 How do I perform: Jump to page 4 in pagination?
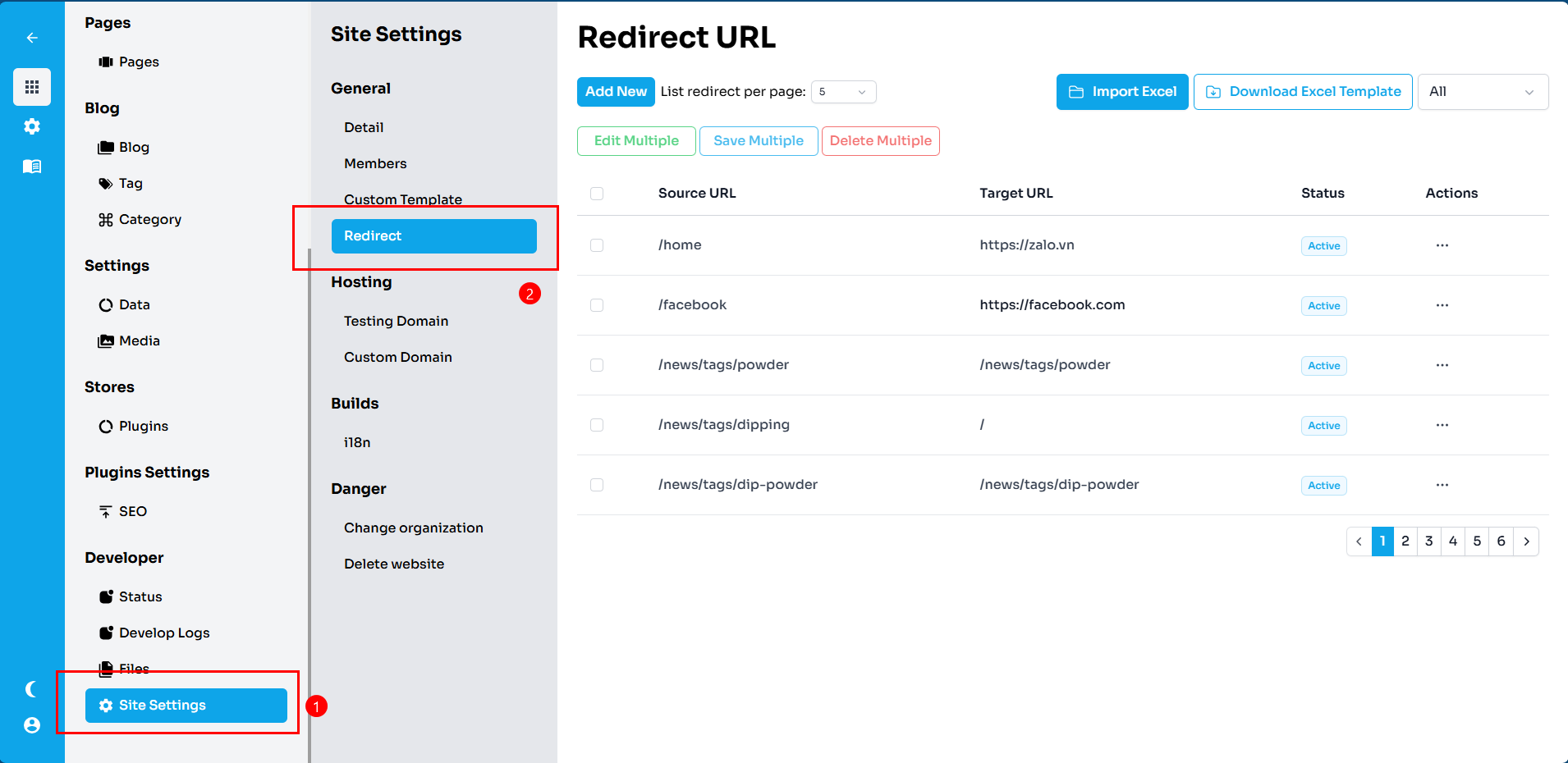1453,541
